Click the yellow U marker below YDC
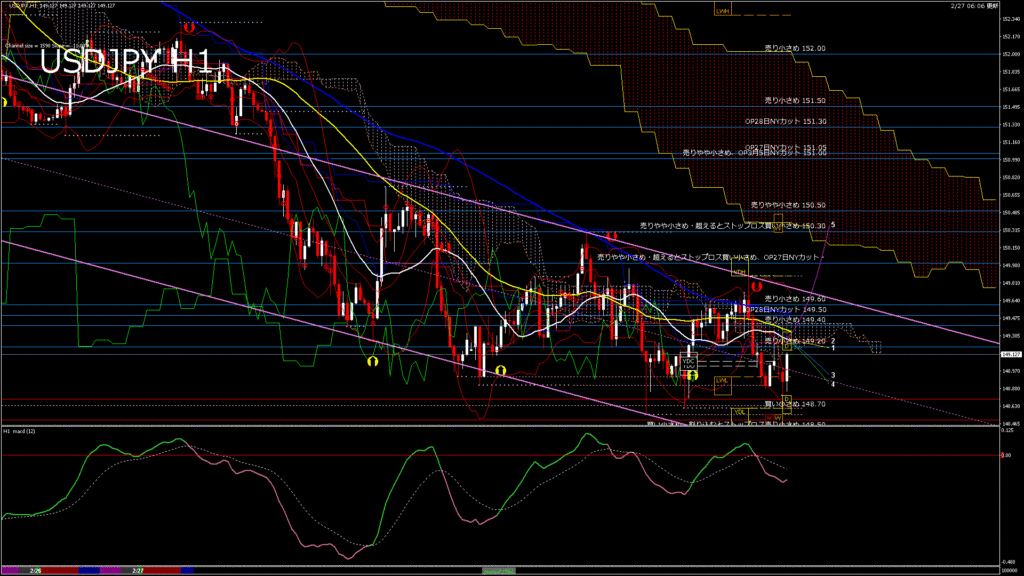 point(692,376)
